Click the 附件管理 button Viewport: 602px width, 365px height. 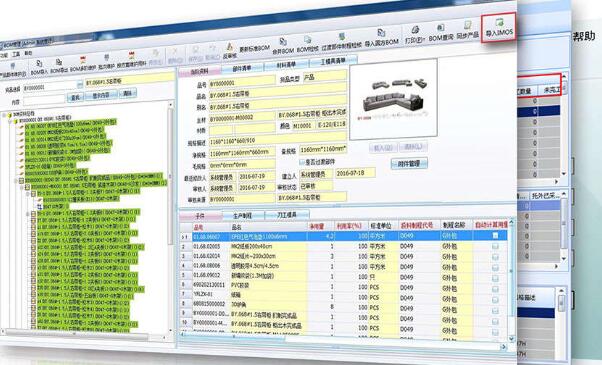tap(409, 164)
